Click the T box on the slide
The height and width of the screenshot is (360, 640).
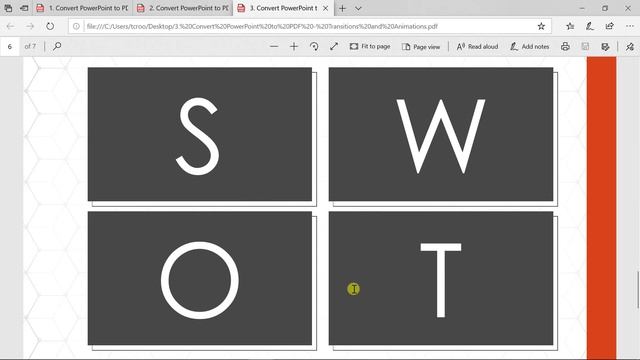(x=441, y=278)
